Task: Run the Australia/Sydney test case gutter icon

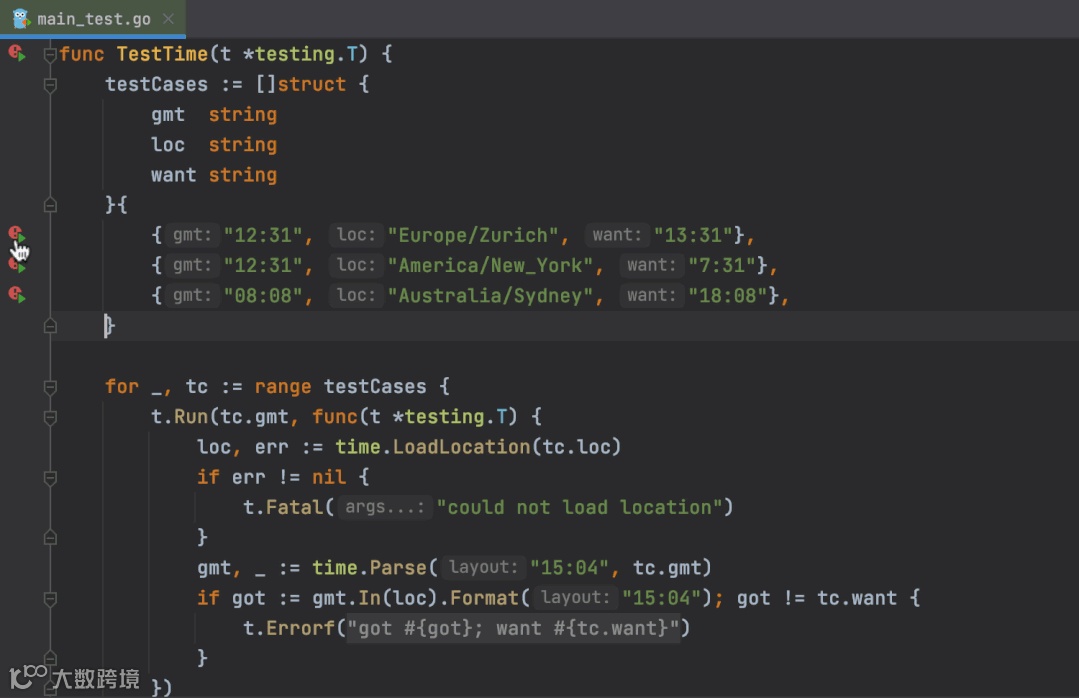Action: coord(17,295)
